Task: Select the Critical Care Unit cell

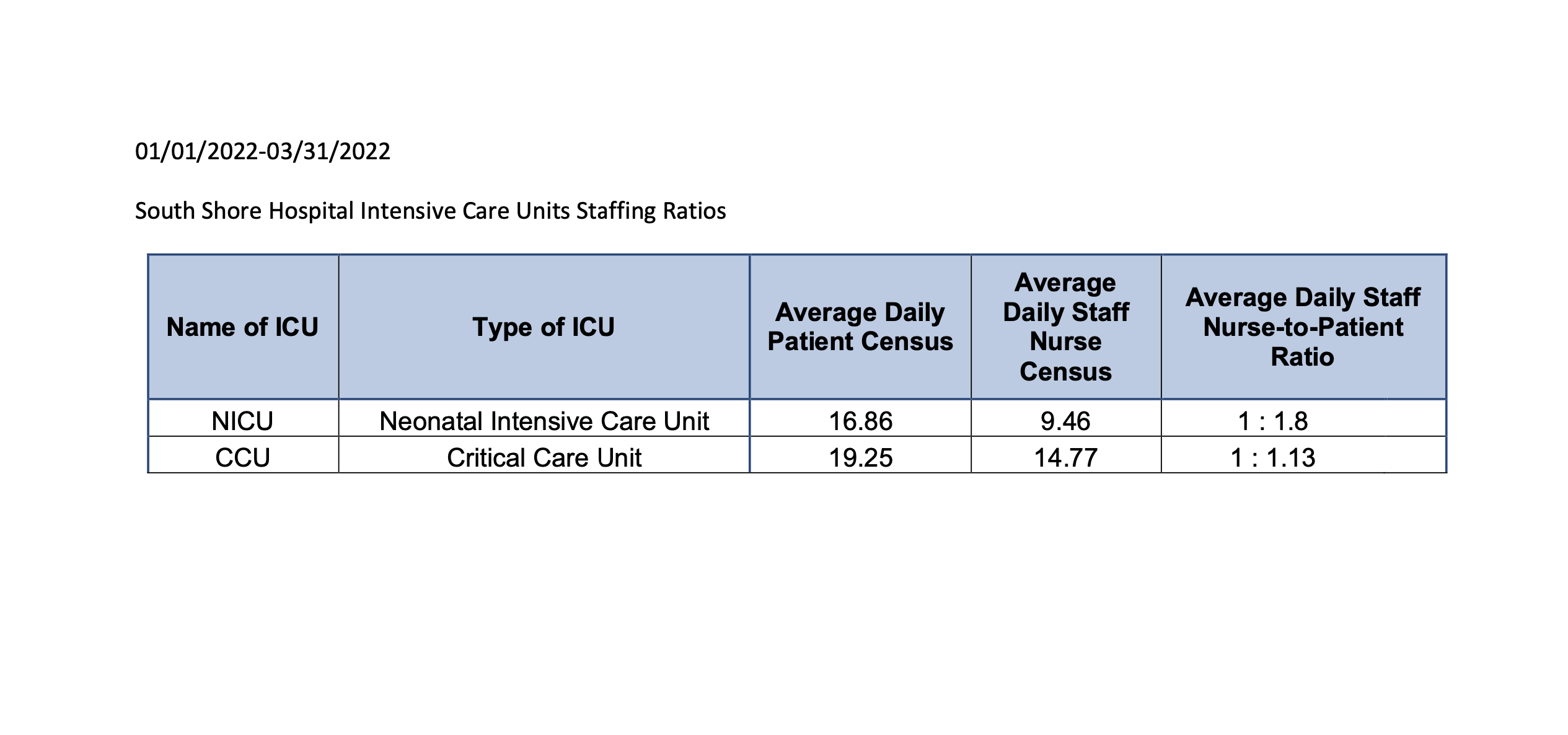Action: pyautogui.click(x=544, y=458)
